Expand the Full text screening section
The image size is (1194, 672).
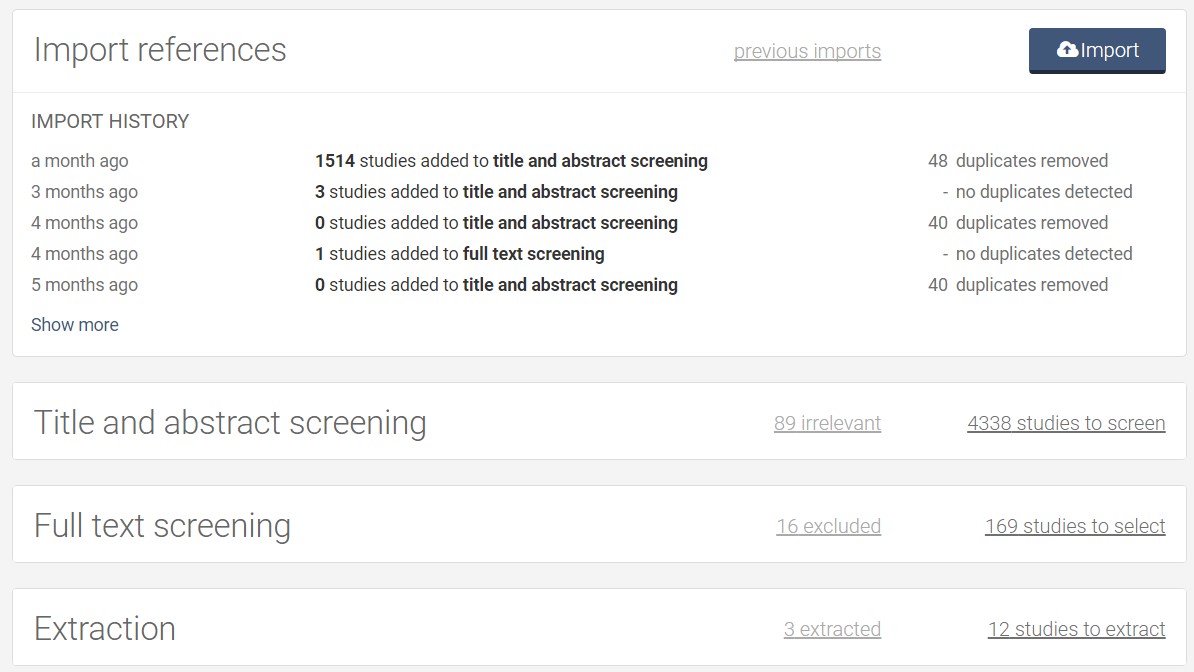(x=162, y=526)
